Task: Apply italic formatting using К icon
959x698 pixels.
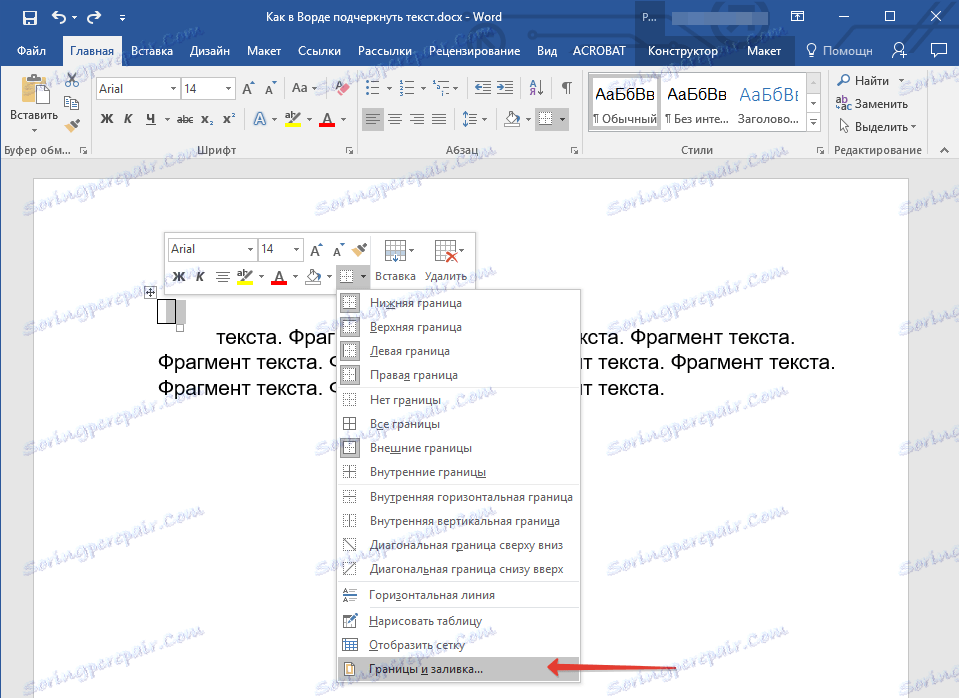Action: coord(130,117)
